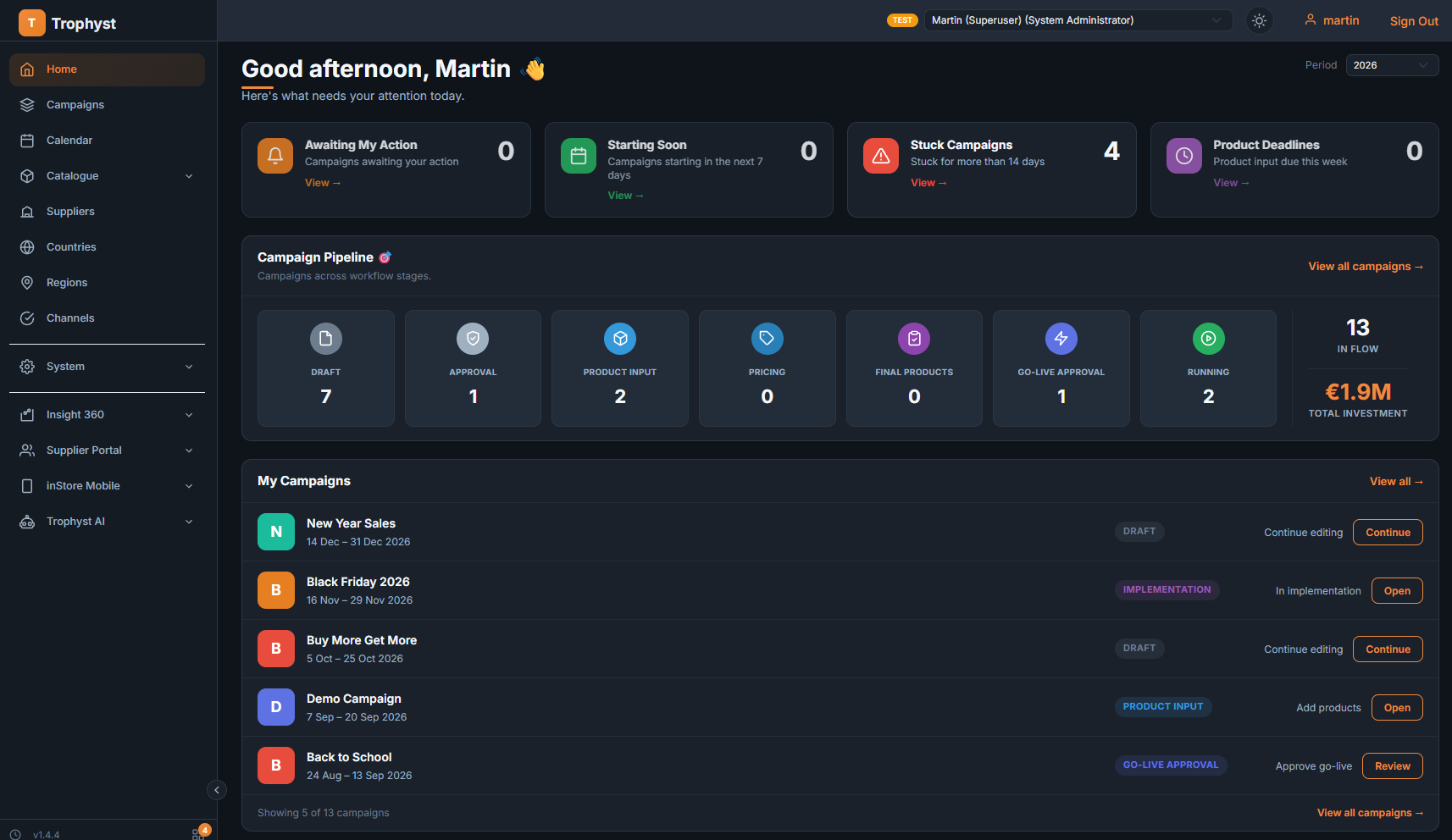This screenshot has width=1452, height=840.
Task: Click View all campaigns at list bottom
Action: coord(1370,813)
